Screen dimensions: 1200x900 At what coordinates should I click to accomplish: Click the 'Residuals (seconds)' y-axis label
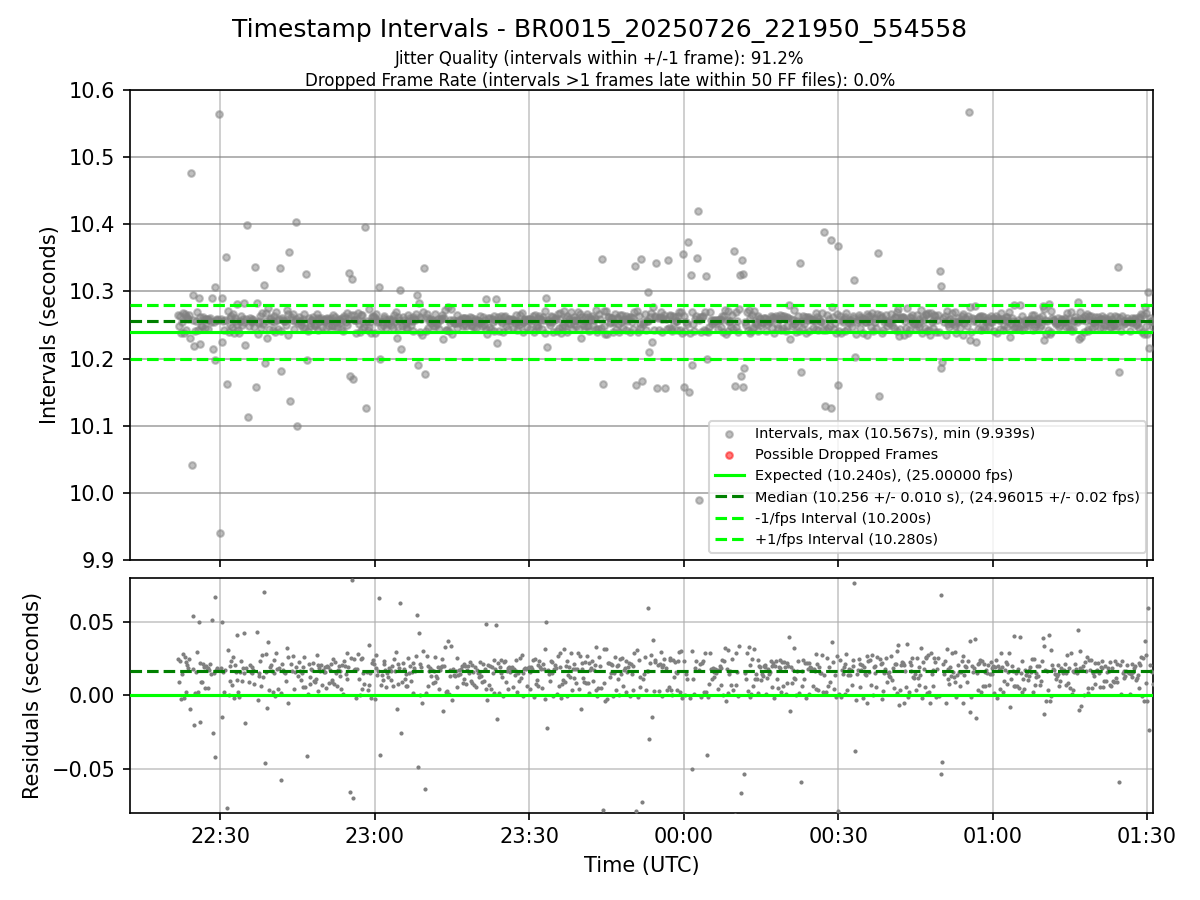[31, 696]
